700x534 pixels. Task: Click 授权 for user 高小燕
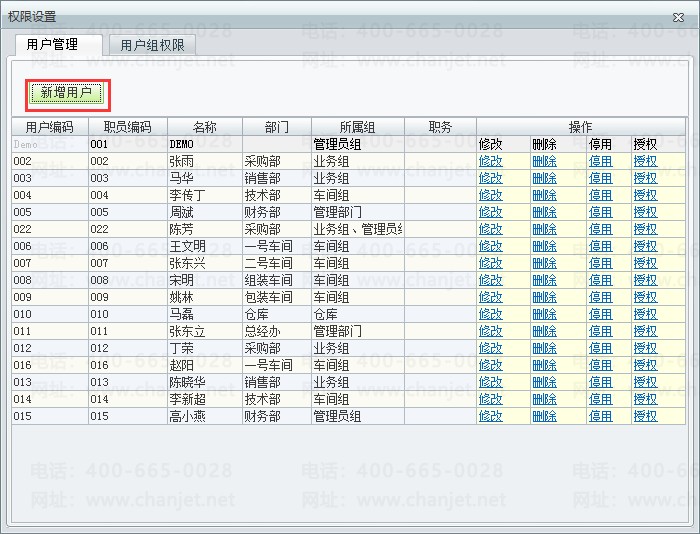[645, 416]
